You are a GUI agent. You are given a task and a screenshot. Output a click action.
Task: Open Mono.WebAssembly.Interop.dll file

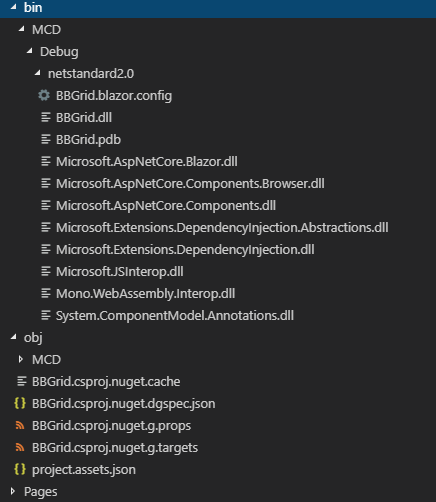145,294
